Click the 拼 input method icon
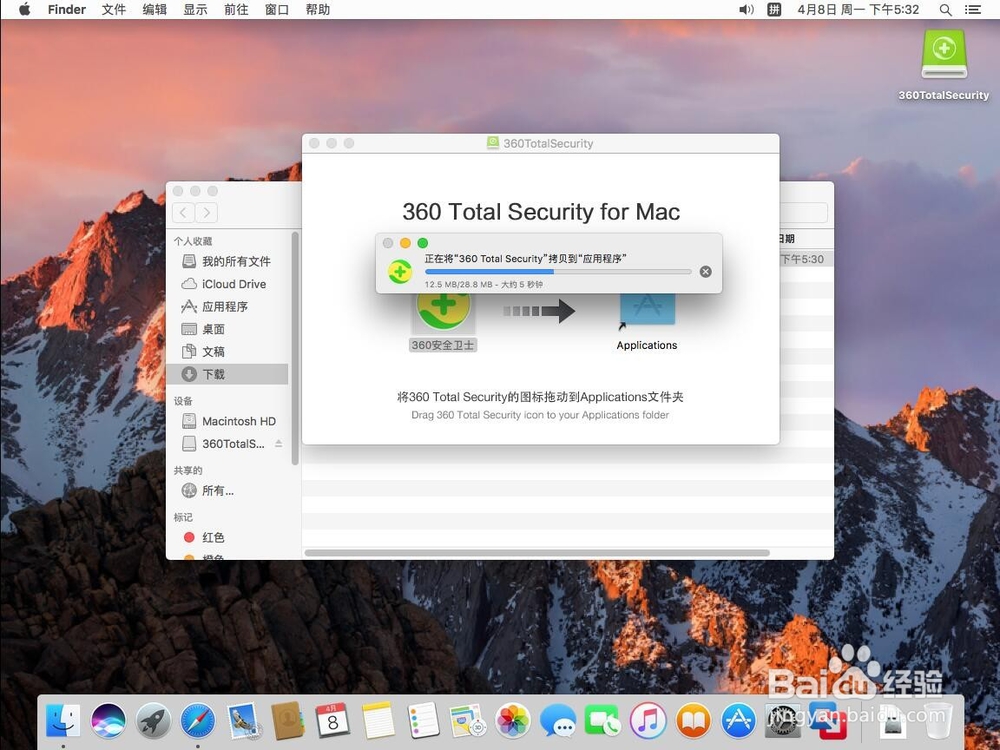Viewport: 1000px width, 750px height. (x=774, y=10)
